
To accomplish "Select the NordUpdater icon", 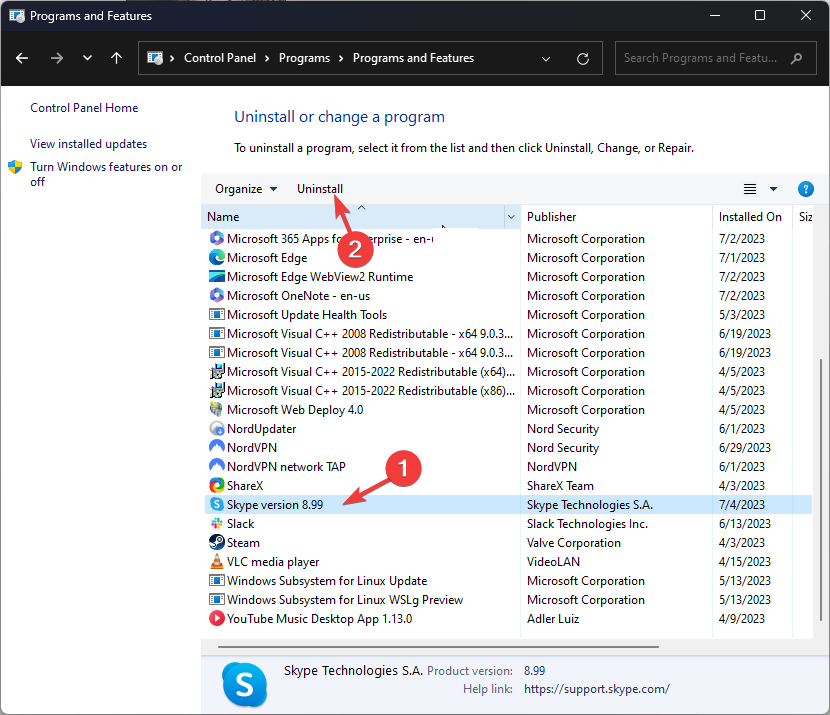I will click(216, 428).
